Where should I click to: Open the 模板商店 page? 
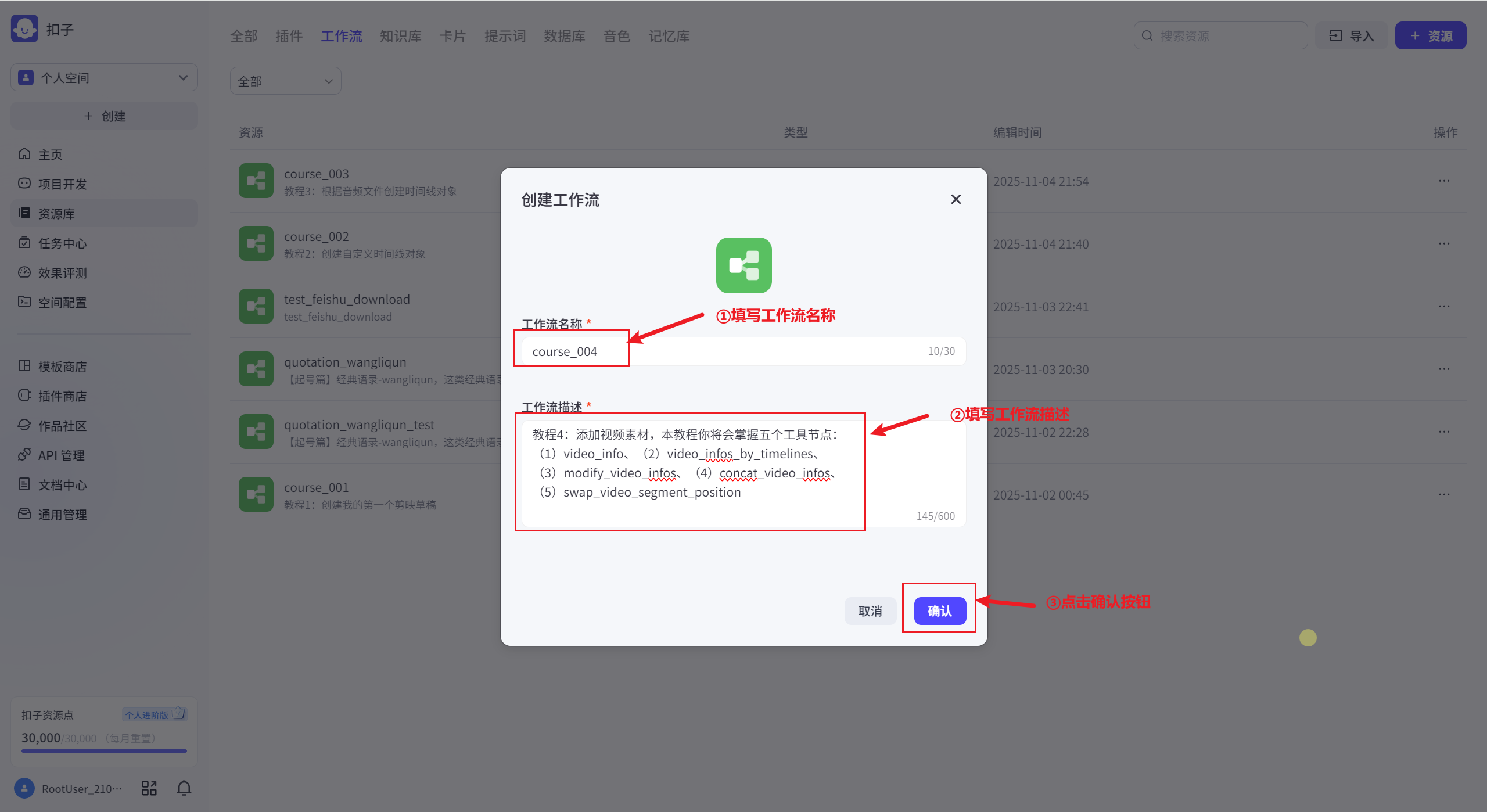63,367
